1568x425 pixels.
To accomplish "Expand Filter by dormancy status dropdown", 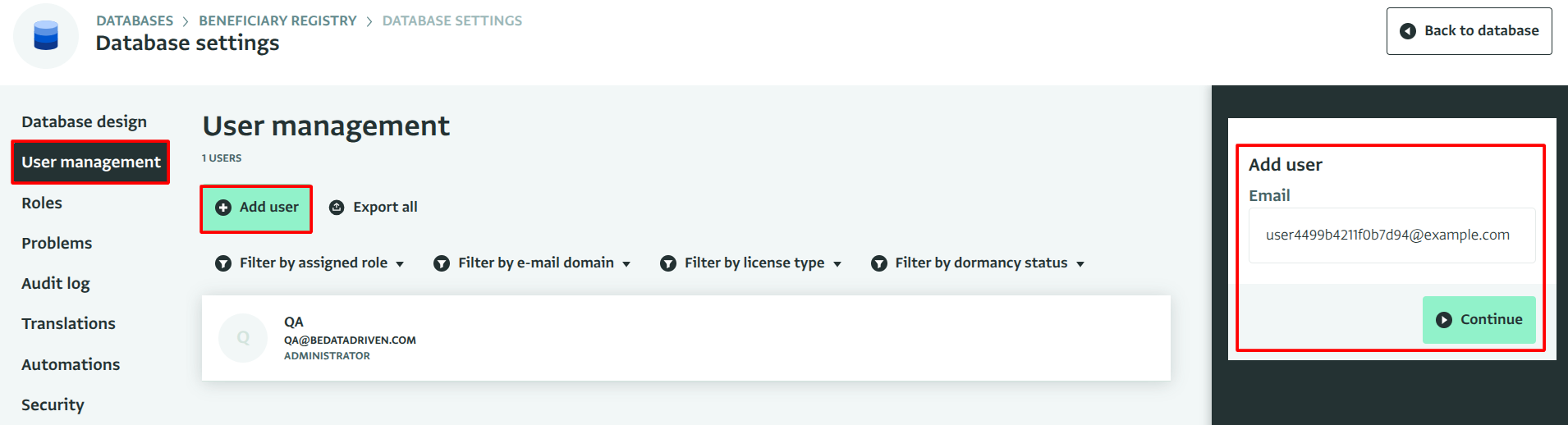I will click(x=978, y=263).
